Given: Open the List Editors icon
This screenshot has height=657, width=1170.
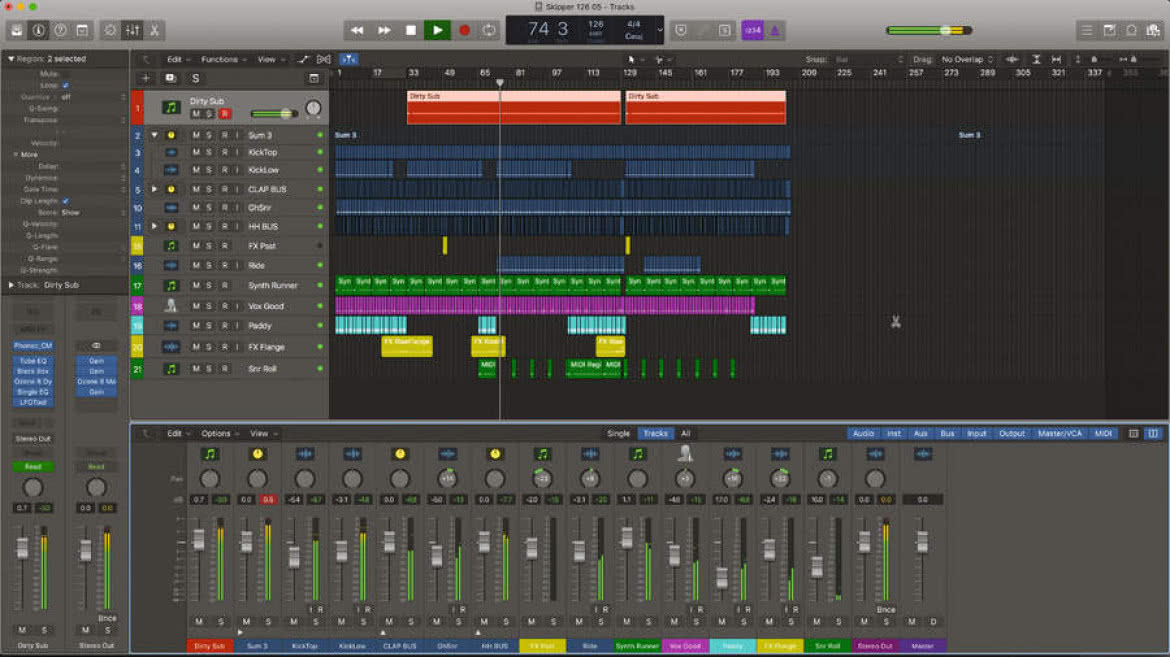Looking at the screenshot, I should coord(1086,31).
